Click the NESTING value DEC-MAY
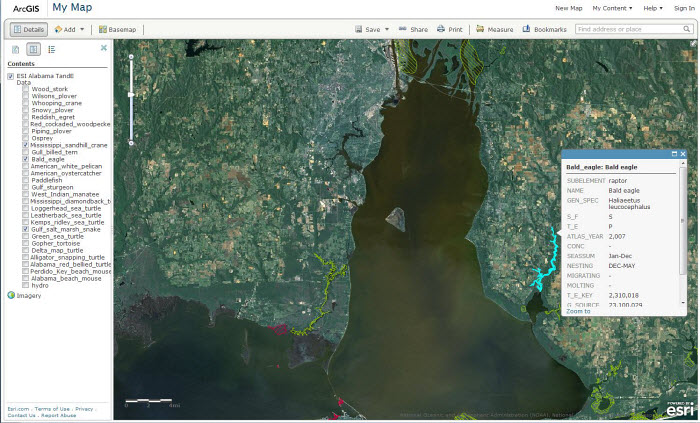Viewport: 700px width, 423px height. [622, 266]
